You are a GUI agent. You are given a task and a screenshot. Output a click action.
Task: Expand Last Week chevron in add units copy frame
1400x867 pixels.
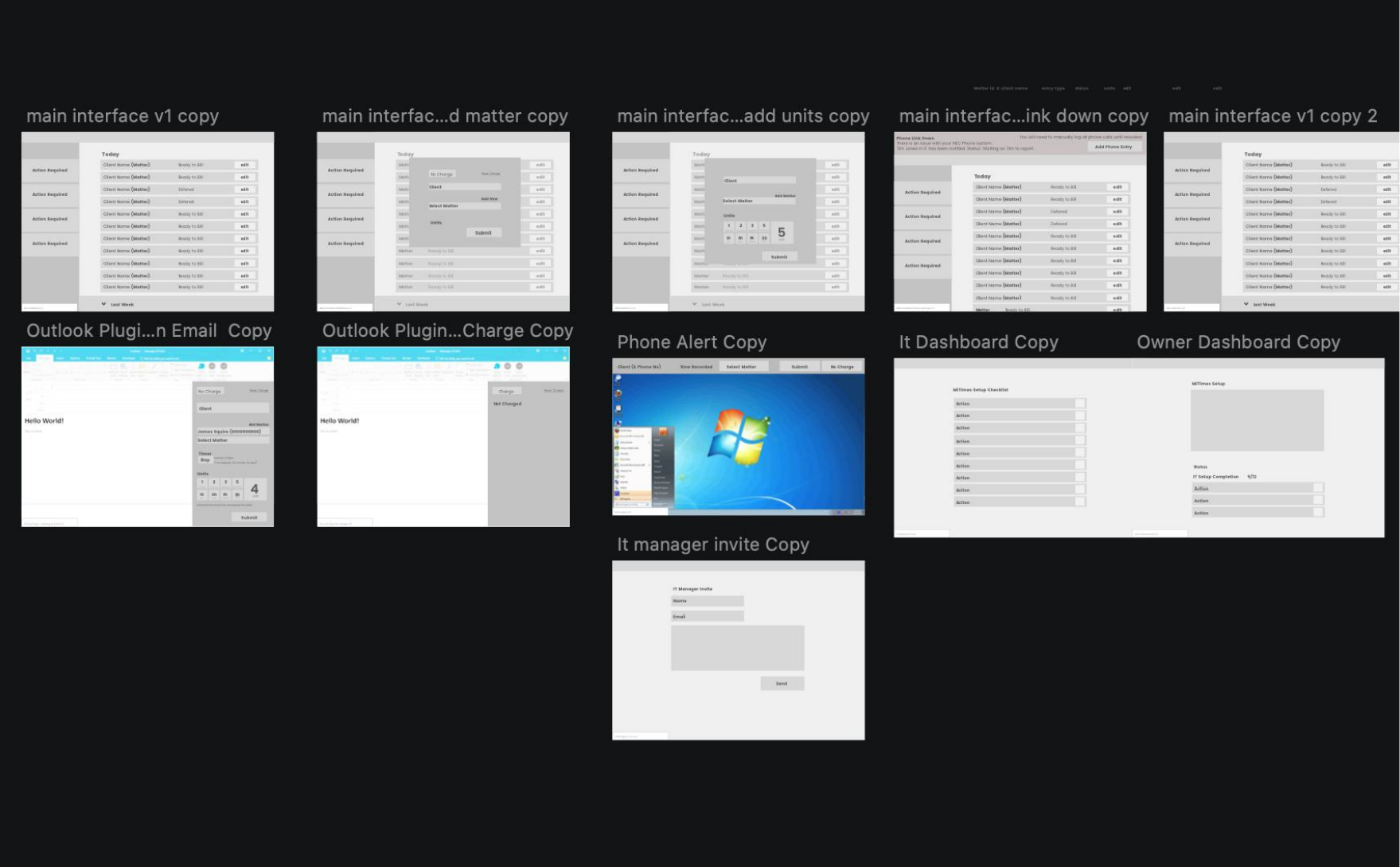click(x=695, y=304)
